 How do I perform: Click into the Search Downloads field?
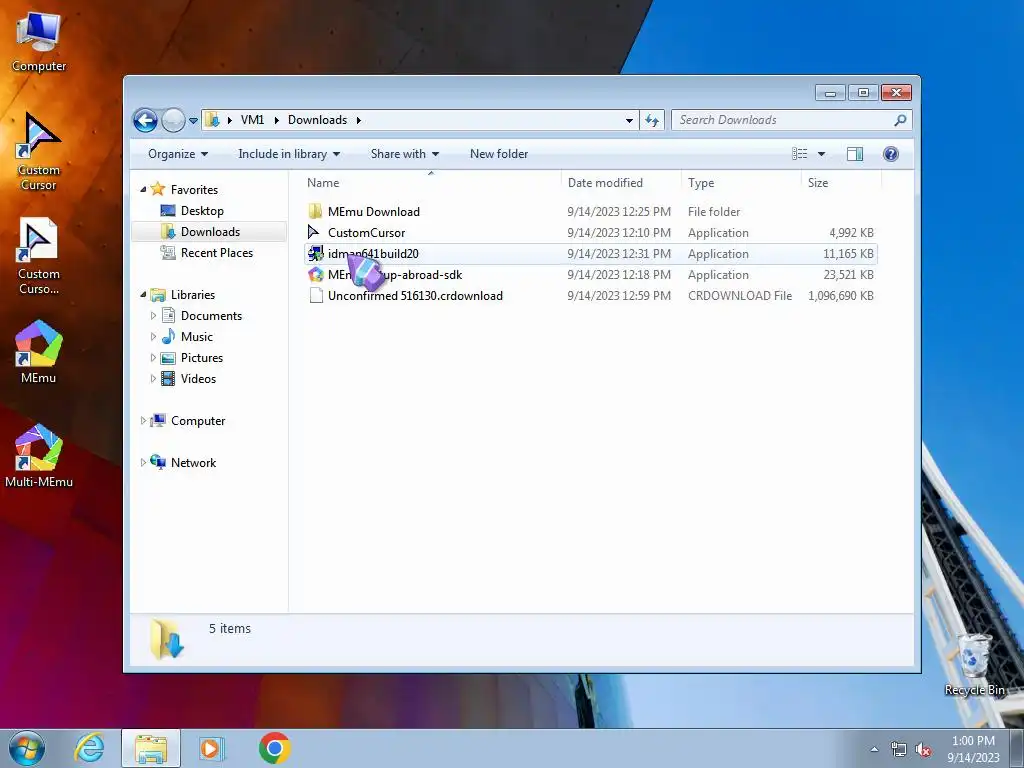click(784, 120)
